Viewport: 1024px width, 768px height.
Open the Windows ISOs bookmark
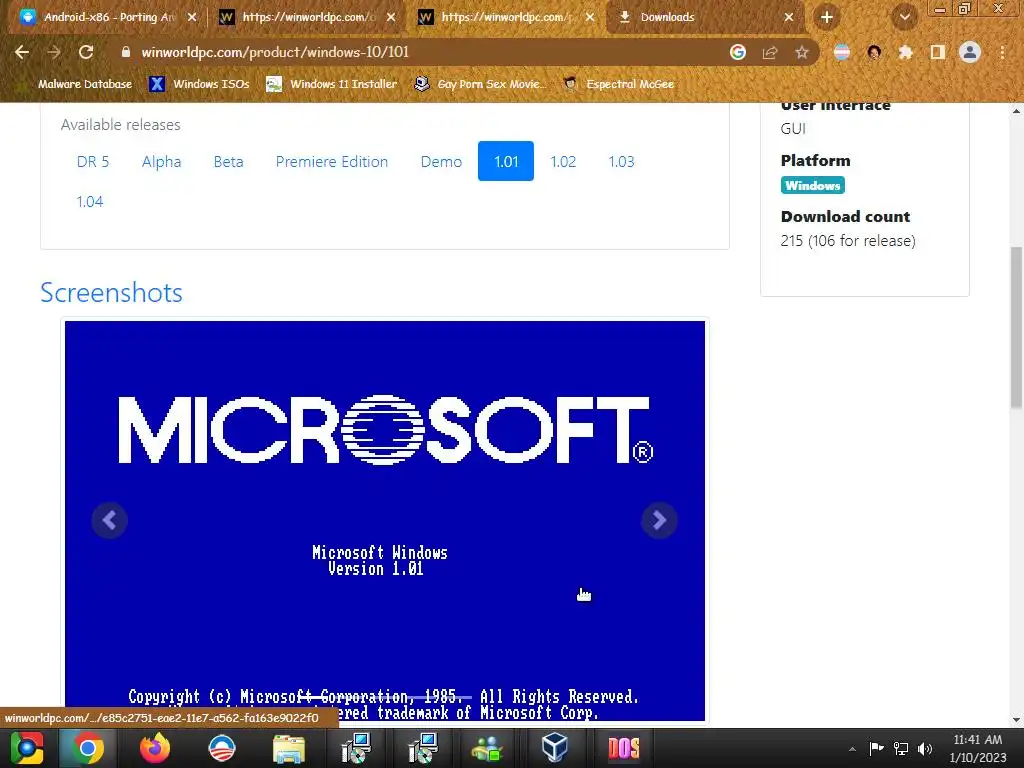[x=199, y=84]
